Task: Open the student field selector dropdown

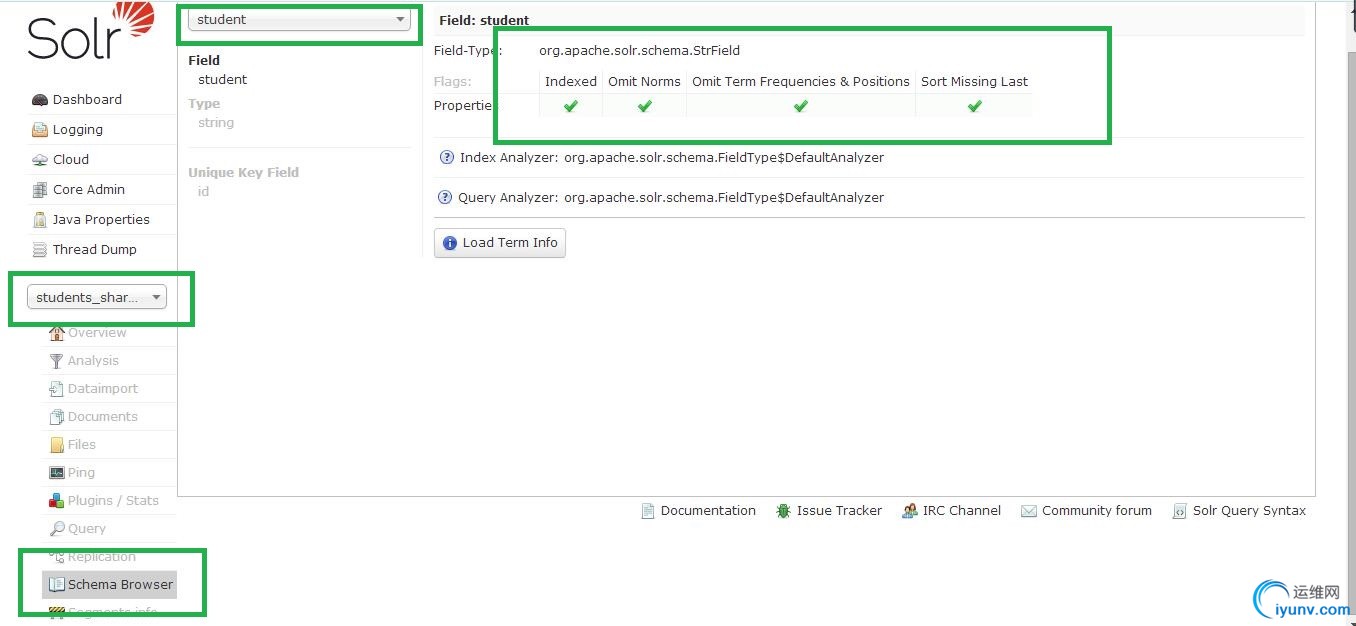Action: coord(299,20)
